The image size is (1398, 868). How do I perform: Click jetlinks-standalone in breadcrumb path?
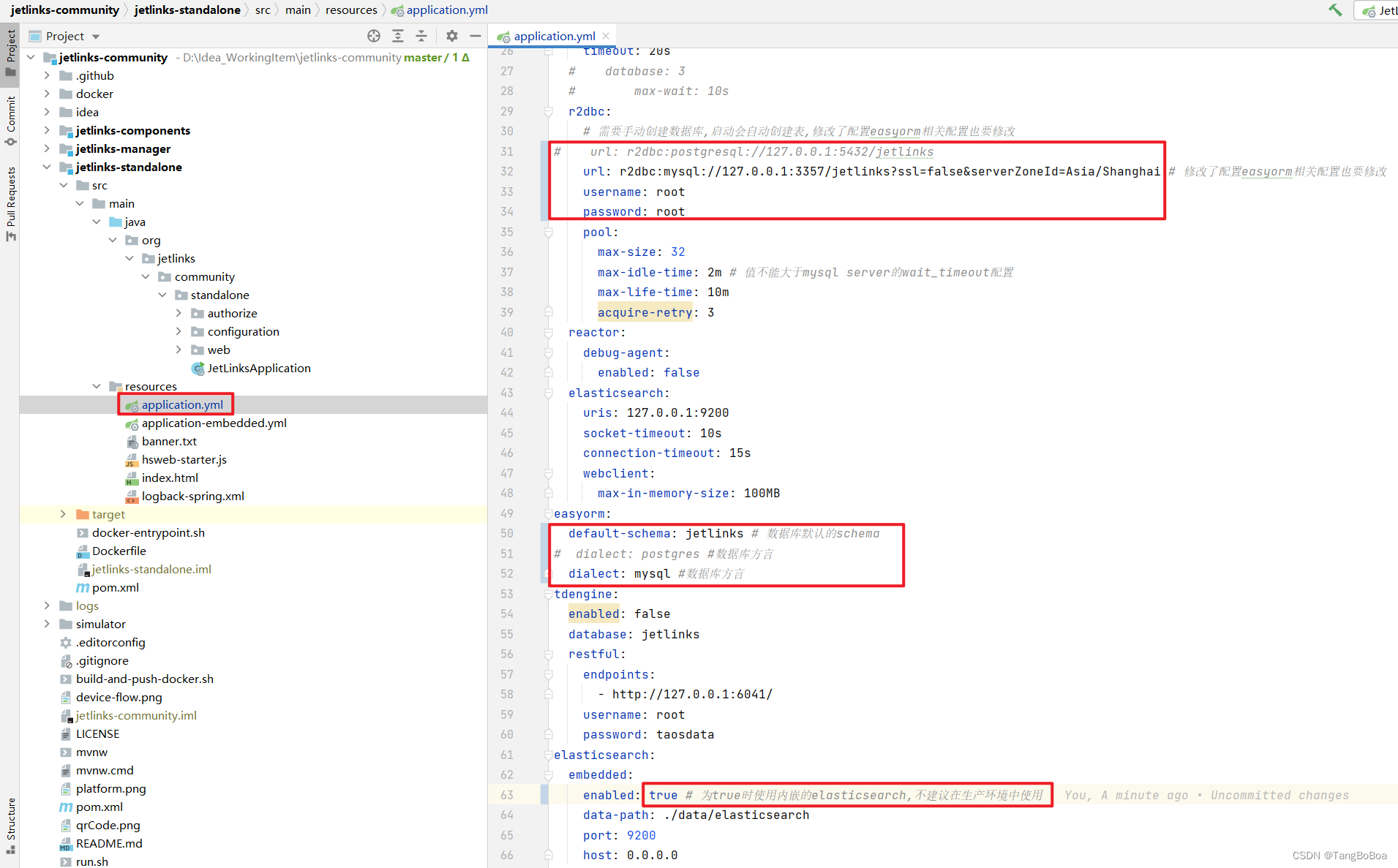(187, 10)
